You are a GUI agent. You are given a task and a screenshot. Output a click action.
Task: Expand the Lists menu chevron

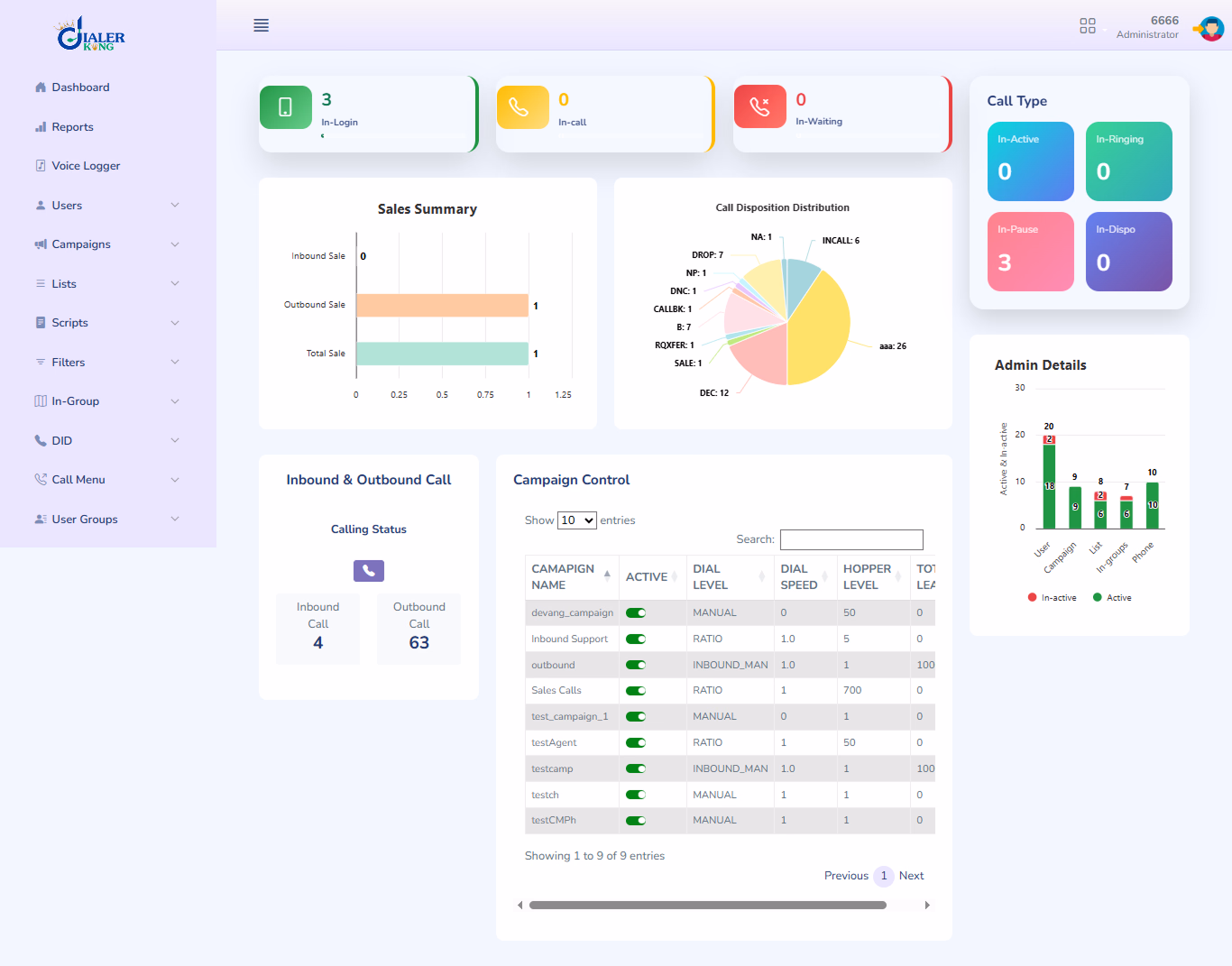pyautogui.click(x=175, y=284)
